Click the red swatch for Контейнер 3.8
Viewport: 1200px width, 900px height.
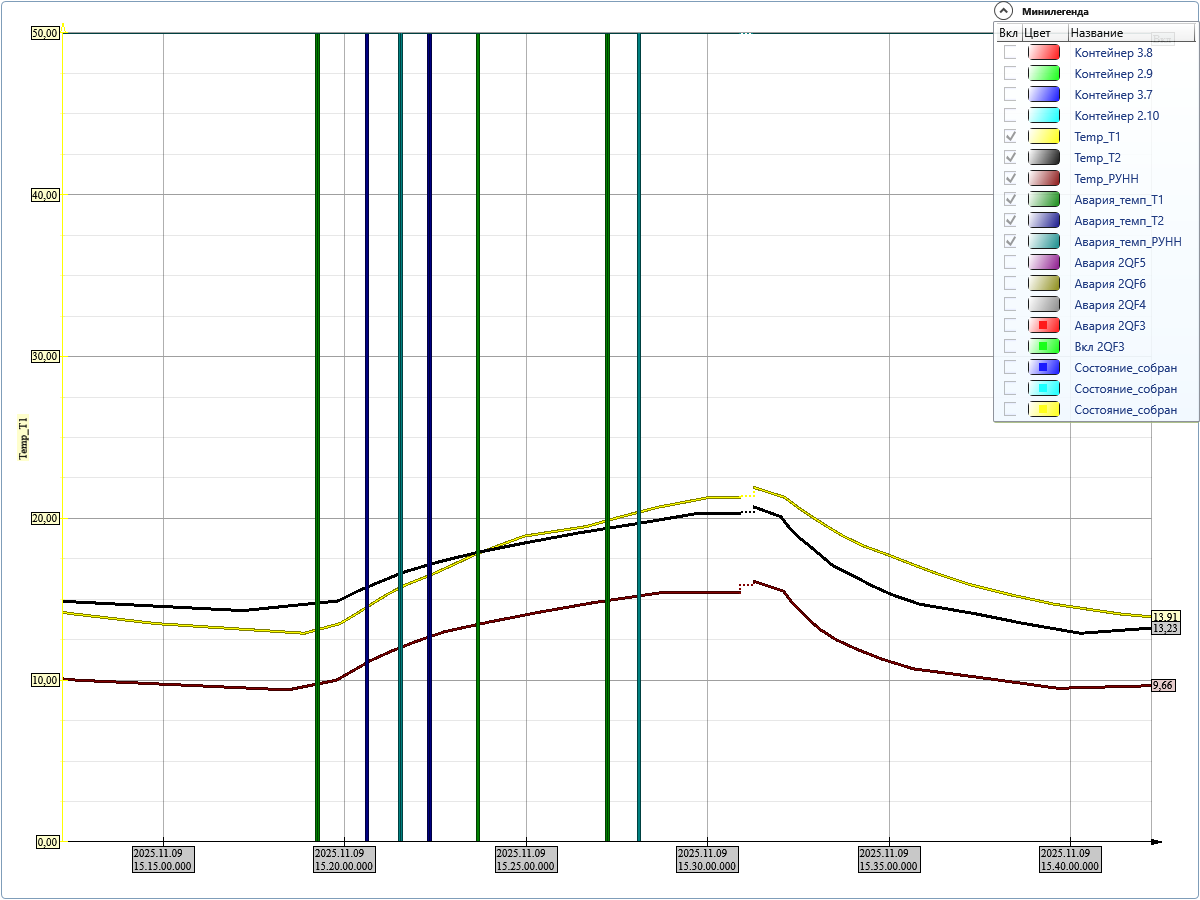[1043, 53]
